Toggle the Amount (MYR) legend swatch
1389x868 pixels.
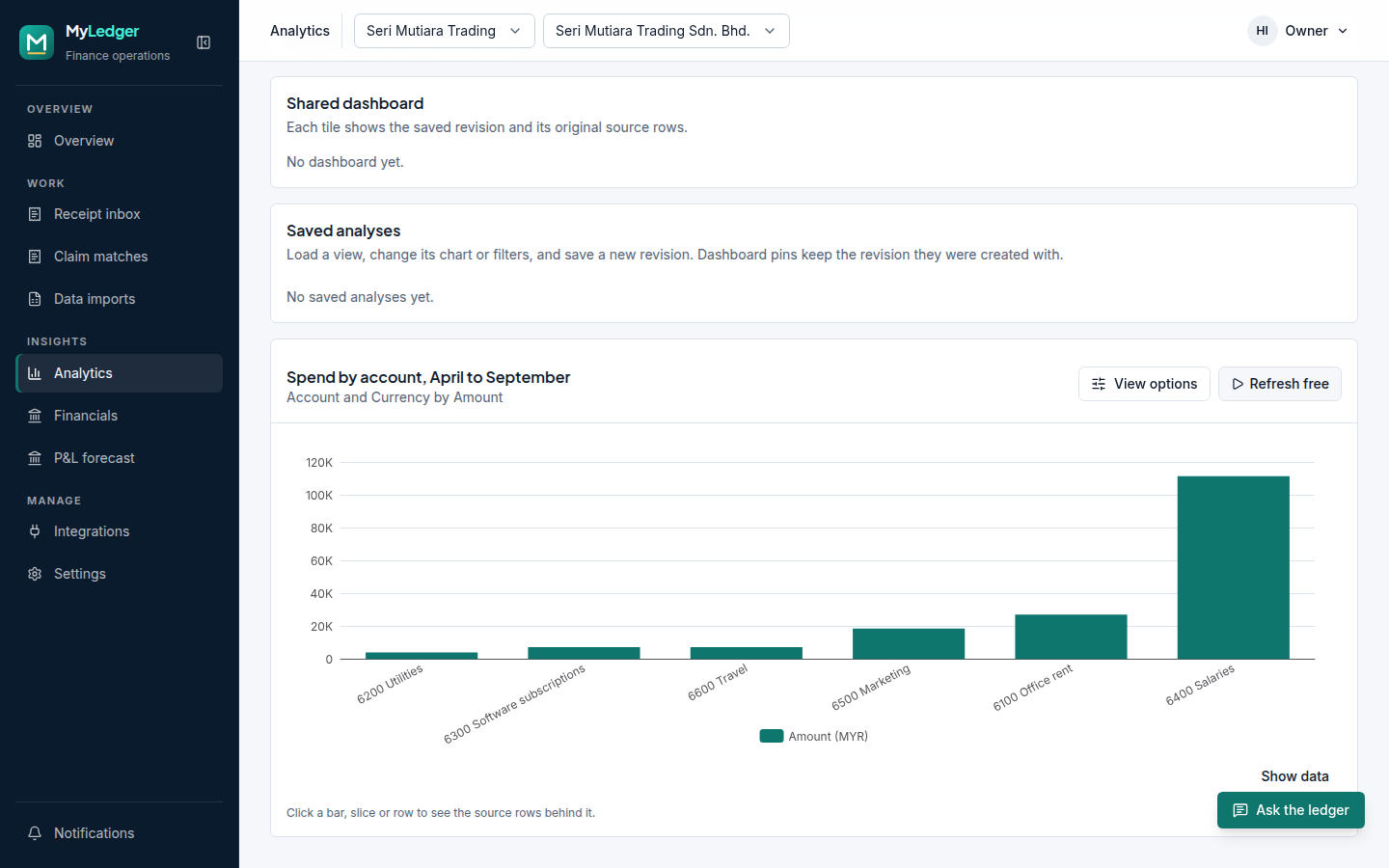point(772,736)
